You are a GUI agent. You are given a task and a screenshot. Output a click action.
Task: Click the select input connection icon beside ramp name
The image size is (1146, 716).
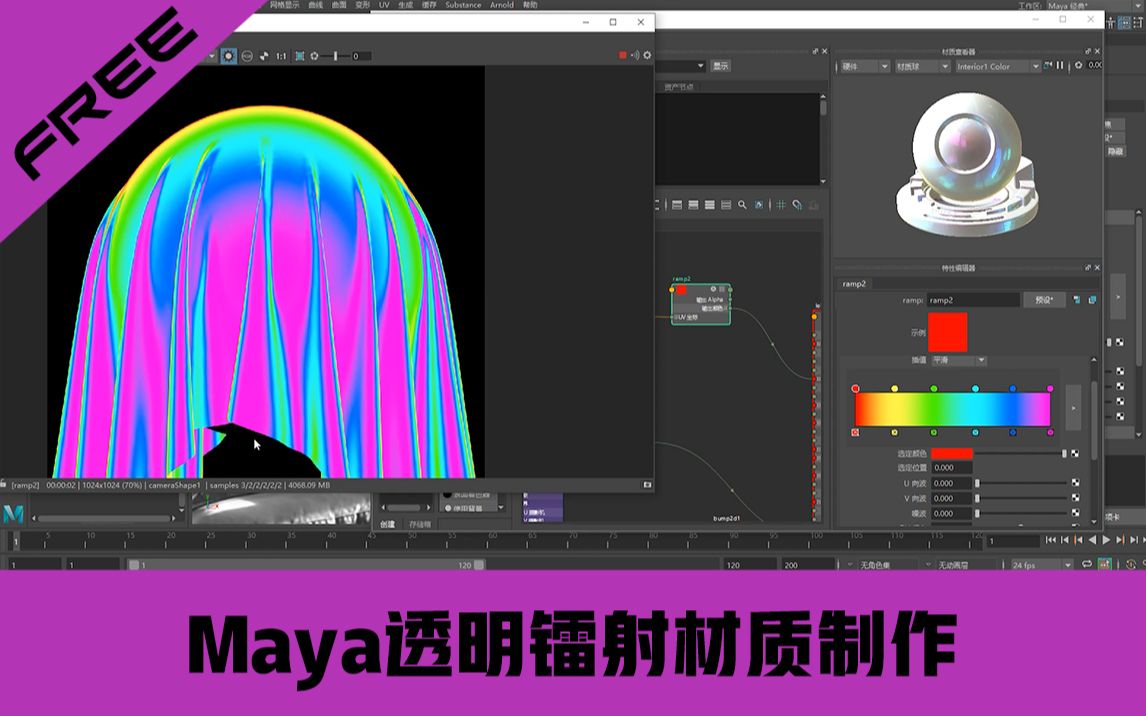(x=1077, y=300)
